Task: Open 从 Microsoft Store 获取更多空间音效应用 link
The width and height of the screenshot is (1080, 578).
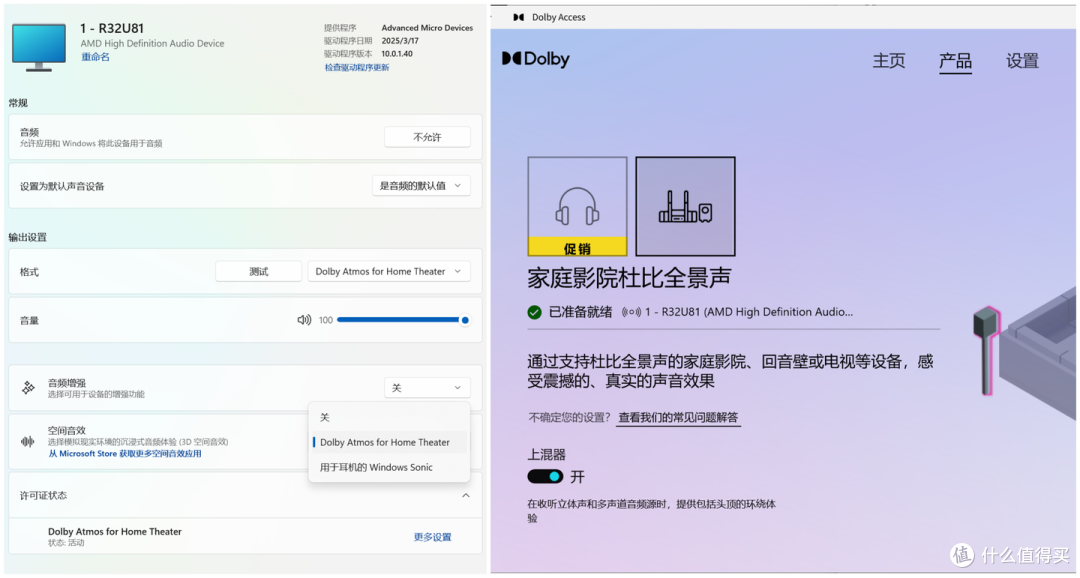Action: point(125,454)
